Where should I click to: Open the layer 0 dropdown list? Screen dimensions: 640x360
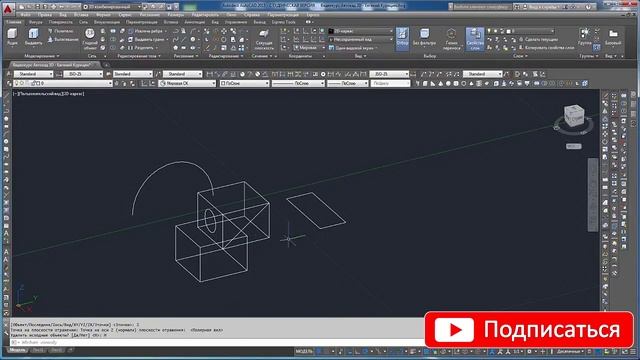click(x=63, y=83)
